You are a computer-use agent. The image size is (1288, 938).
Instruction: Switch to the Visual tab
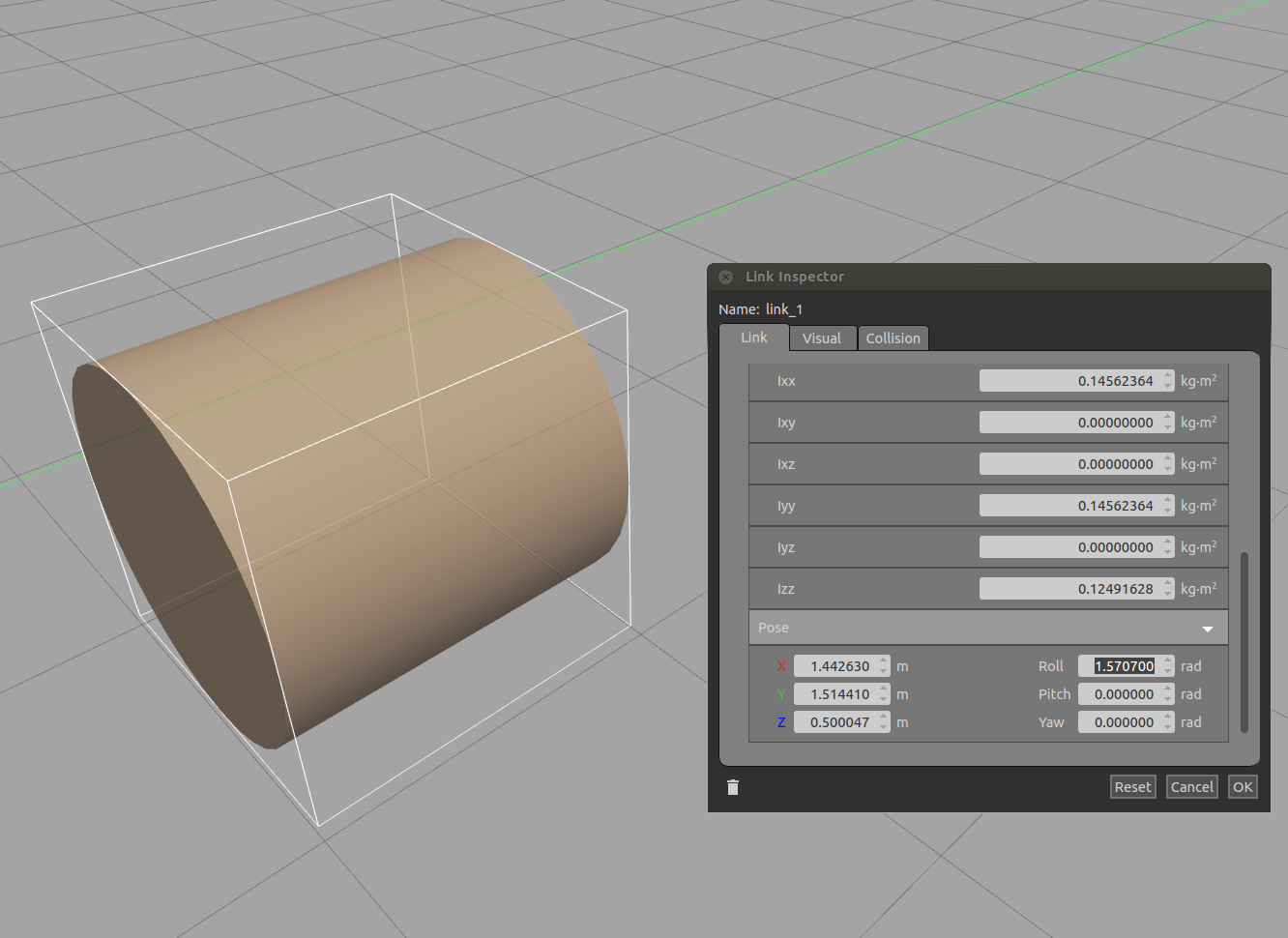click(x=822, y=338)
